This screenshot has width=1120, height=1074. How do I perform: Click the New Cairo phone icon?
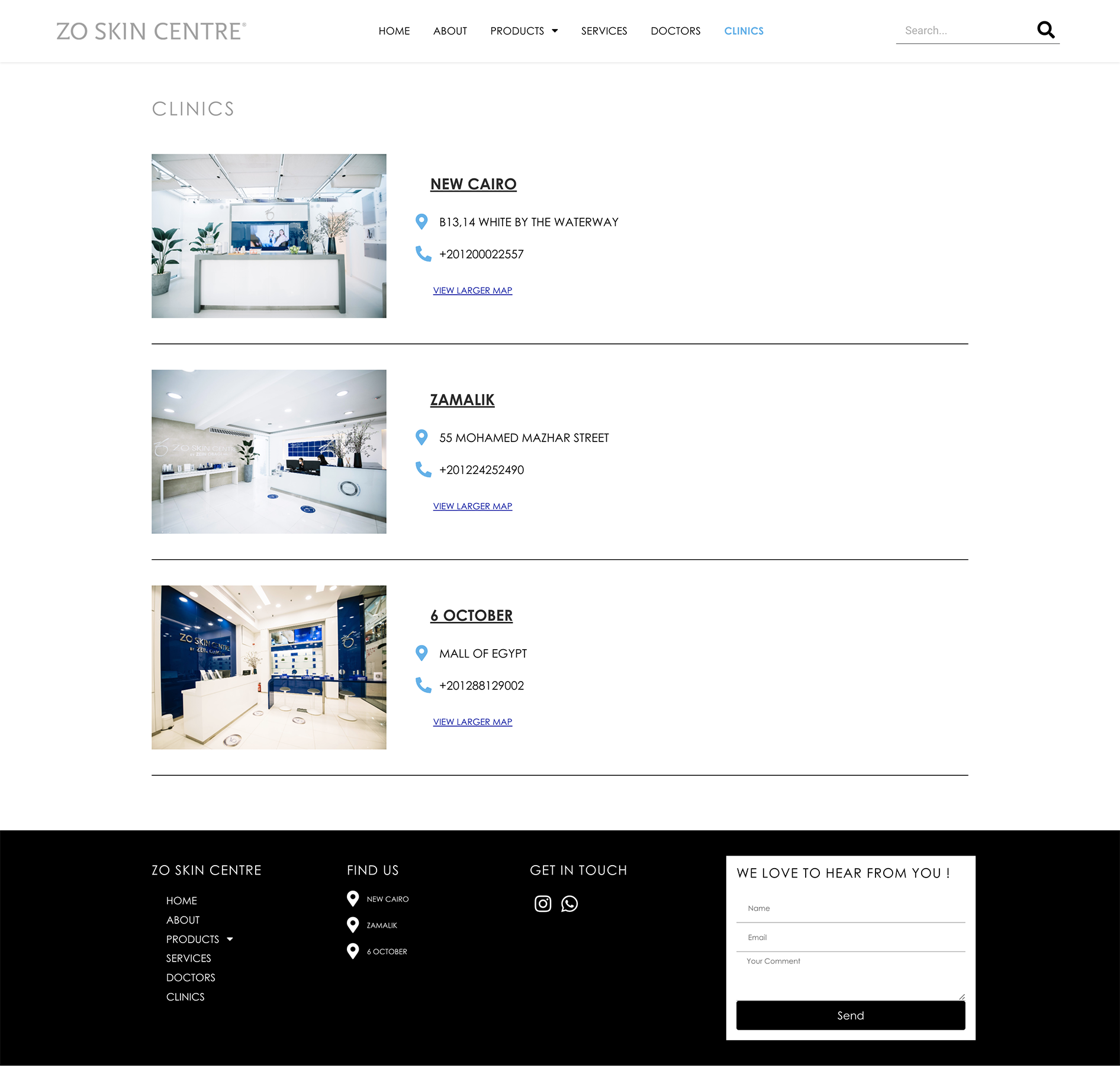point(423,254)
